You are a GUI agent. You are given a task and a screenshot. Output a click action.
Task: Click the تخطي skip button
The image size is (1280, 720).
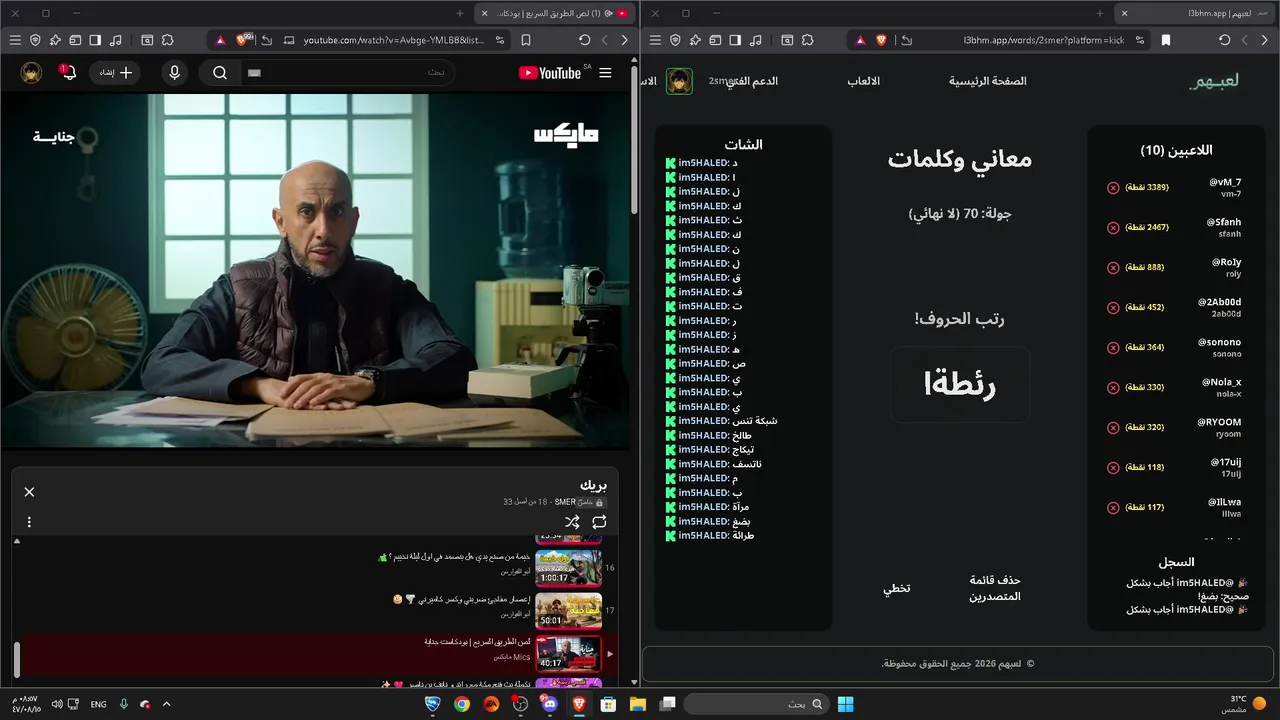pos(896,588)
